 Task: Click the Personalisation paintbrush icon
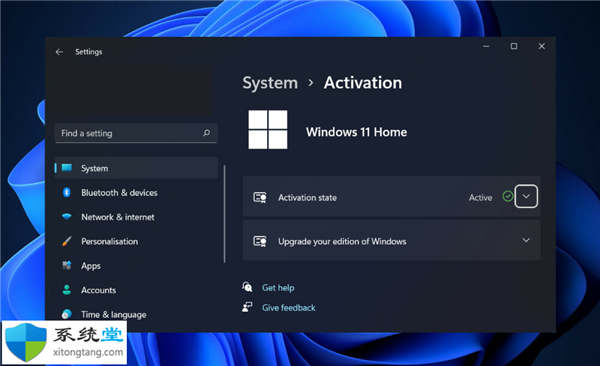[67, 241]
